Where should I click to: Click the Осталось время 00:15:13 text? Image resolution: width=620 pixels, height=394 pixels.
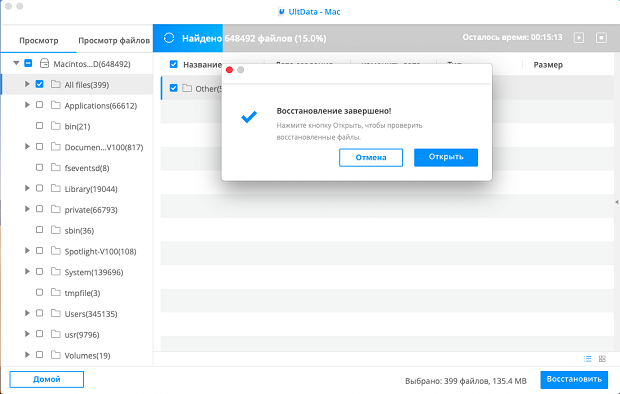tap(512, 37)
